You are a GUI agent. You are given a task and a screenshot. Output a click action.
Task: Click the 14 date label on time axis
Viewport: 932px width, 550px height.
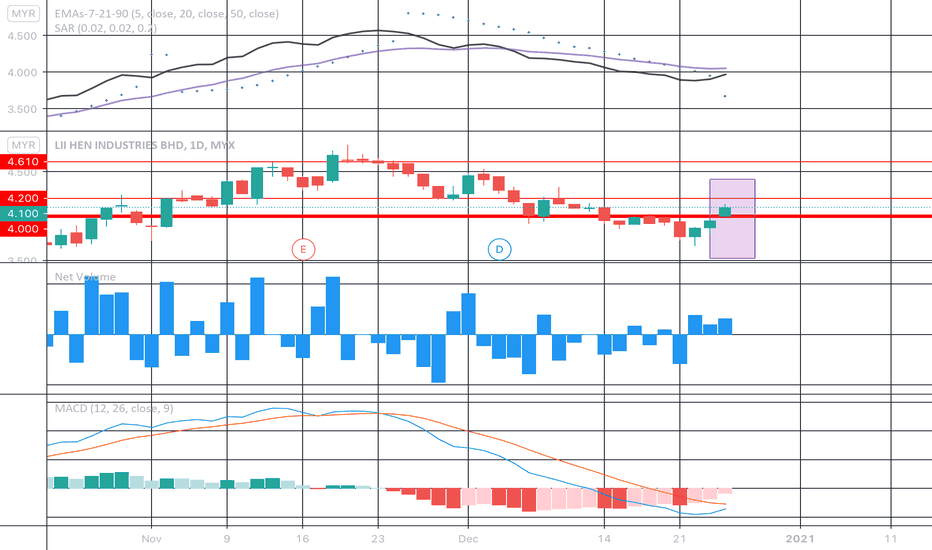click(604, 539)
